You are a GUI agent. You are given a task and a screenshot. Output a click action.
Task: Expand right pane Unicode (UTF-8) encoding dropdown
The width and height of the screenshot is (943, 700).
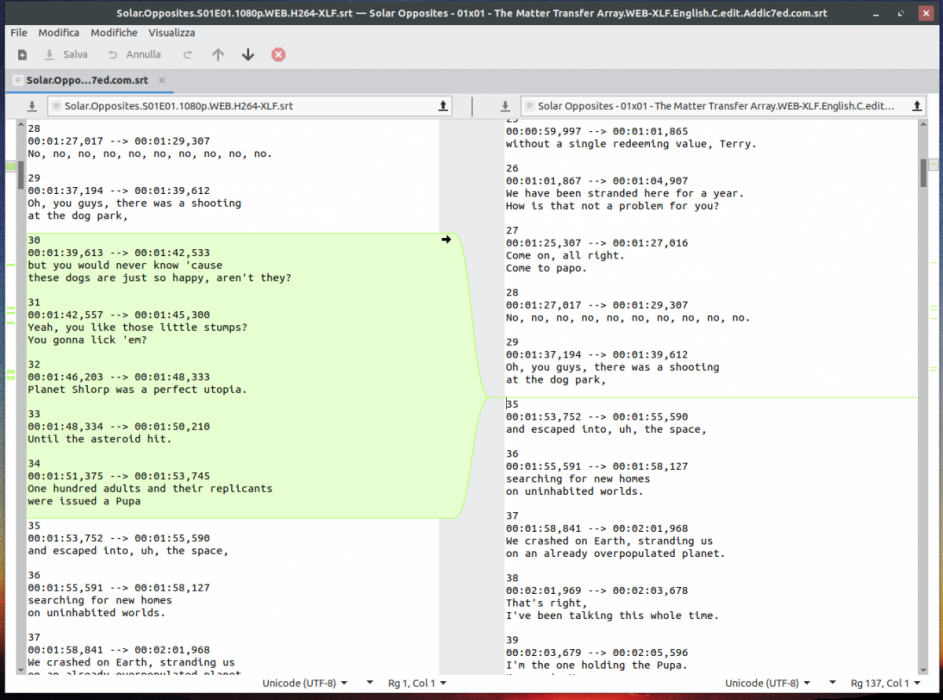click(768, 684)
